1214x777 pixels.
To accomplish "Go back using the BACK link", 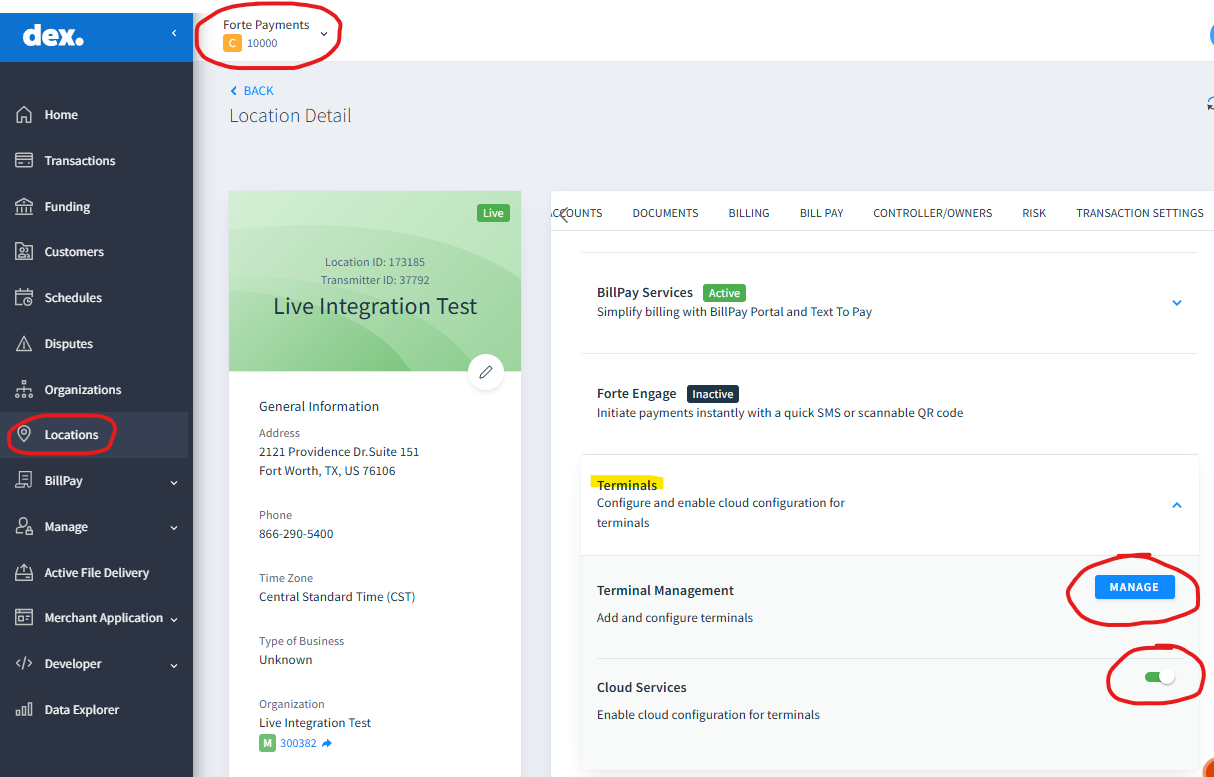I will click(252, 91).
